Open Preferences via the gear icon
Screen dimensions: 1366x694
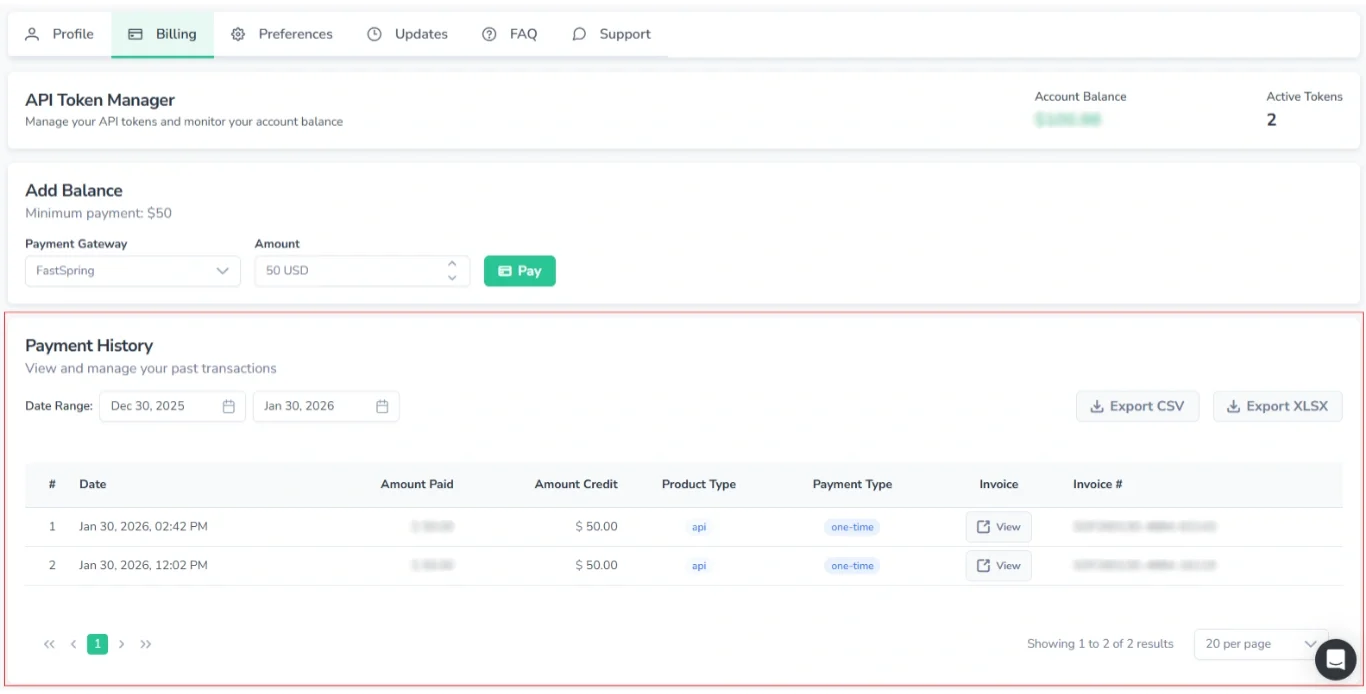click(238, 33)
